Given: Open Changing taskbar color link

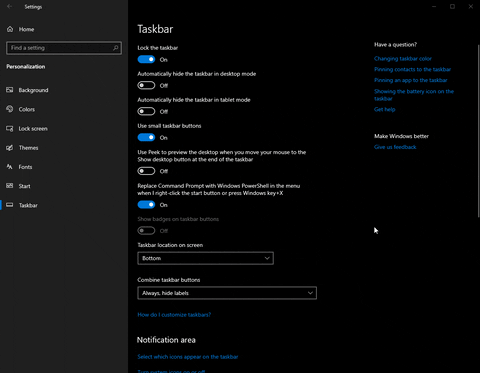Looking at the screenshot, I should pyautogui.click(x=403, y=59).
